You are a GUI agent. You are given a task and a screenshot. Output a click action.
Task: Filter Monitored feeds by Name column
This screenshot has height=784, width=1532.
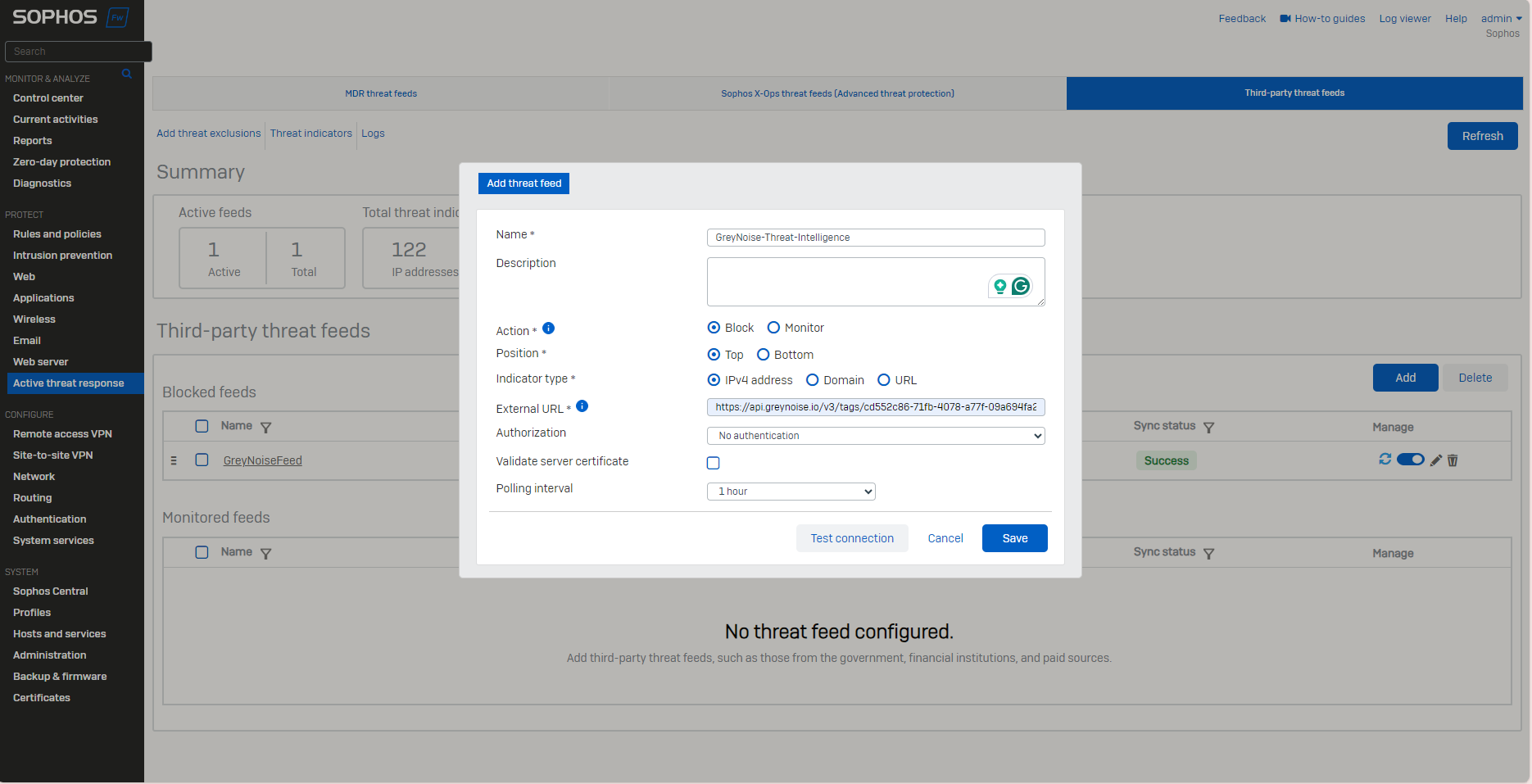(266, 554)
